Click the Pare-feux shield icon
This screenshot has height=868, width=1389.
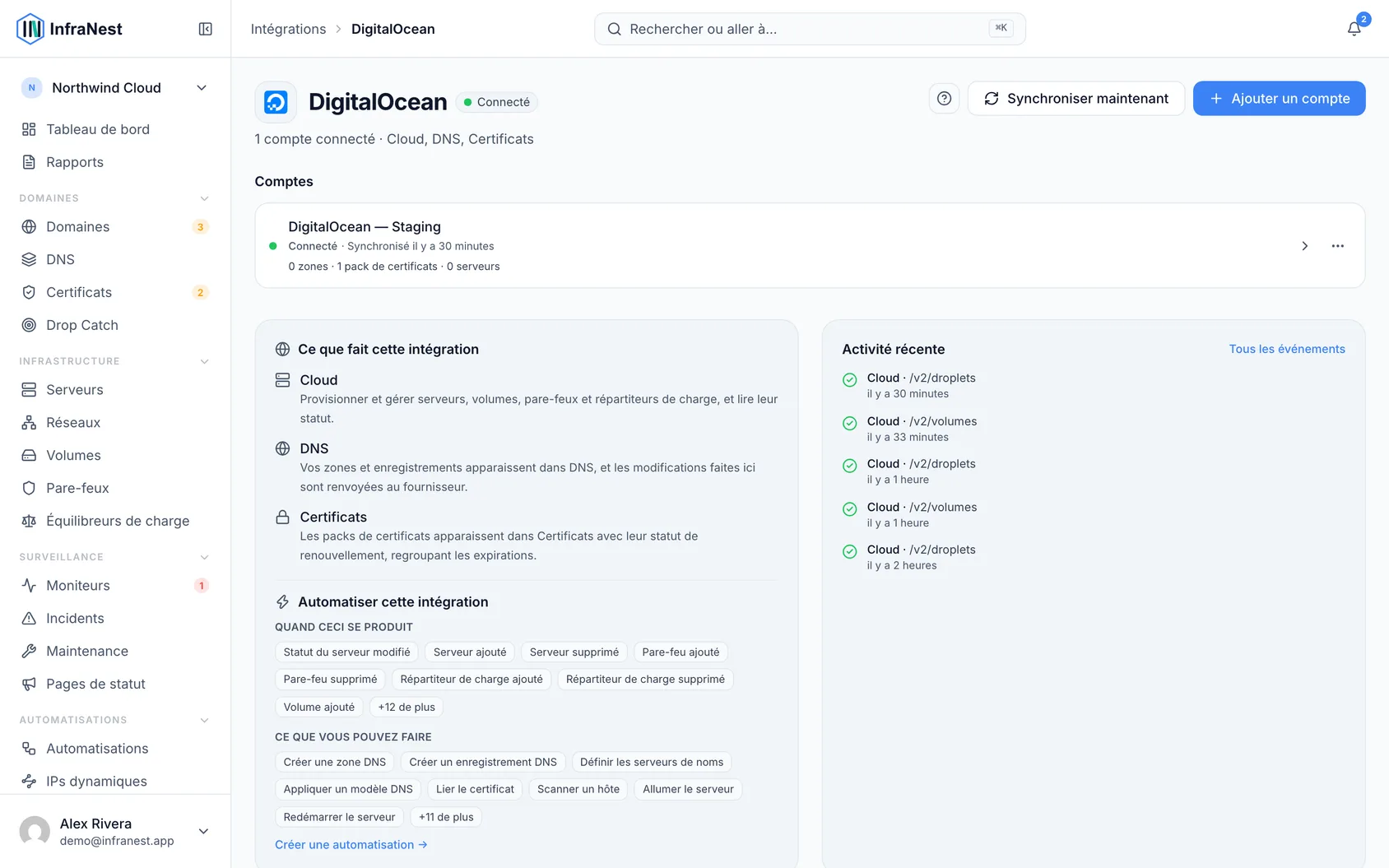coord(29,488)
